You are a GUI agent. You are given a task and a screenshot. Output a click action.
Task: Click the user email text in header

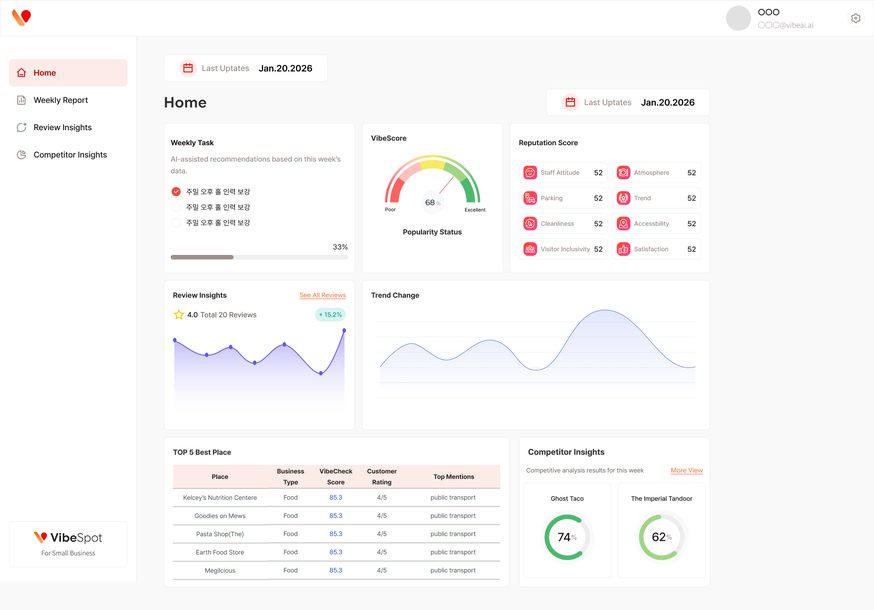[785, 26]
